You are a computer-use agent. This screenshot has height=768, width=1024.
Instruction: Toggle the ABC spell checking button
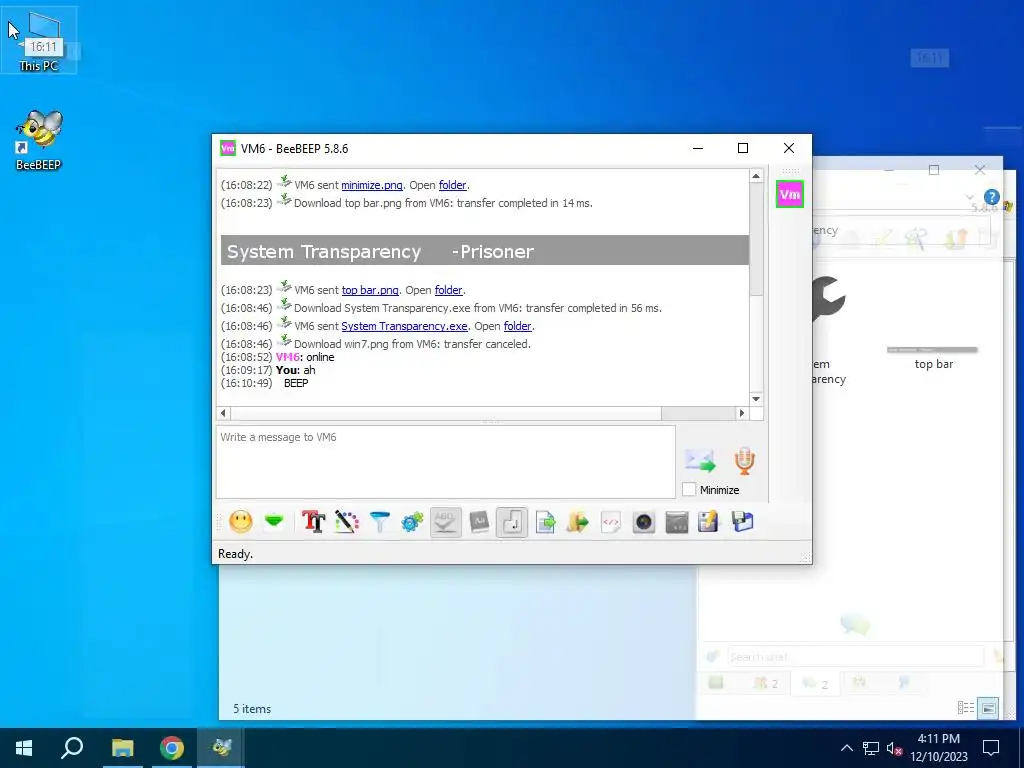point(445,522)
